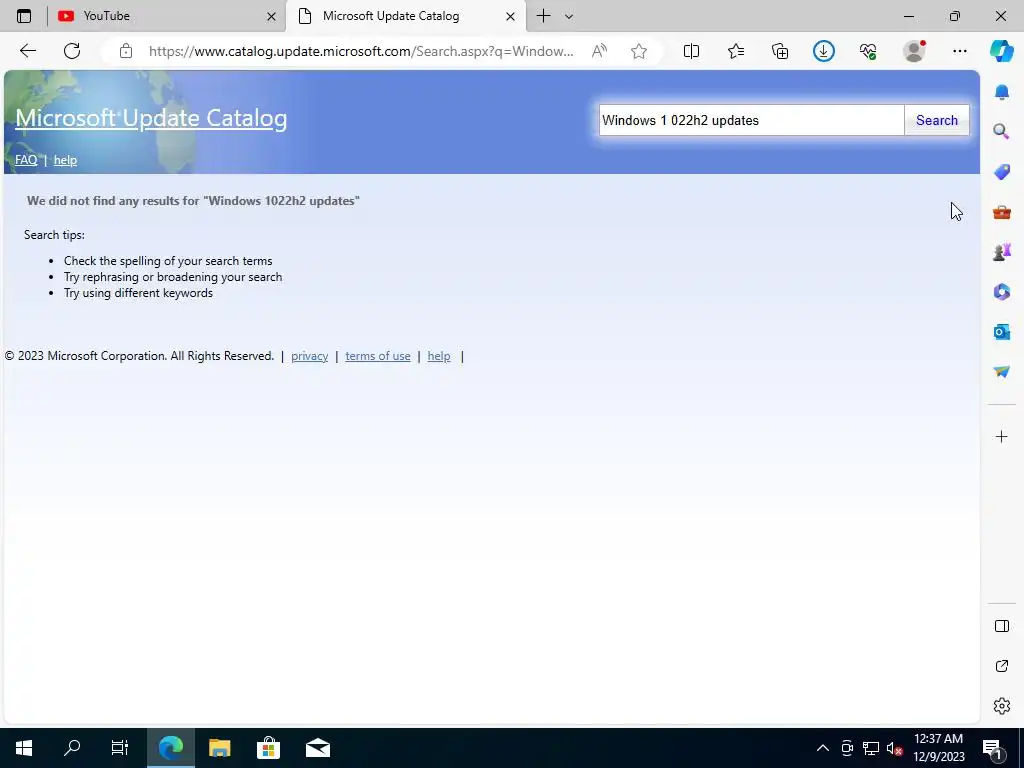Viewport: 1024px width, 768px height.
Task: Open sidebar Tools briefcase
Action: point(1001,212)
